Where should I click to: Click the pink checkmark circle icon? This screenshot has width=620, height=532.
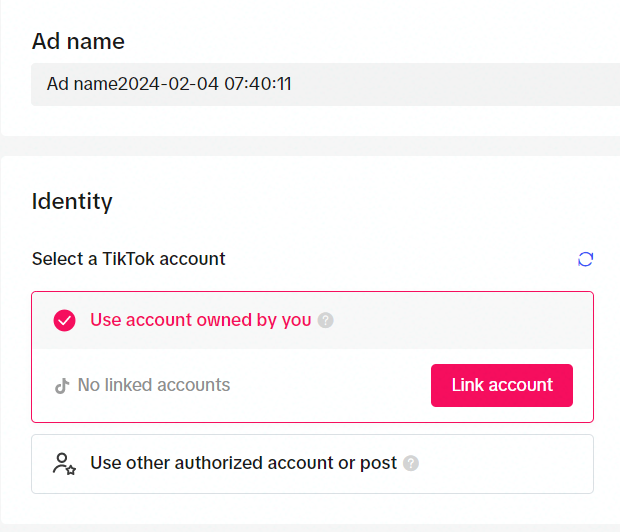pos(64,320)
